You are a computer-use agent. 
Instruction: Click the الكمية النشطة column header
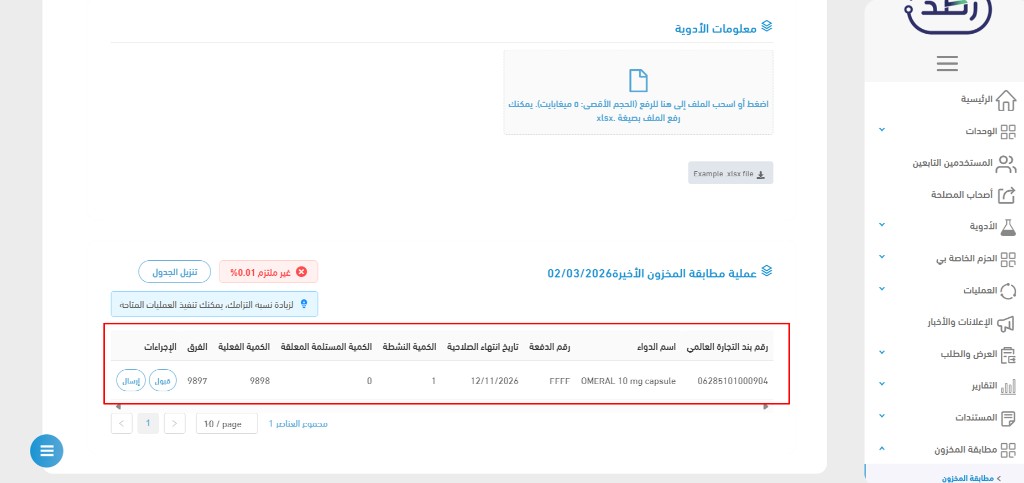[409, 347]
